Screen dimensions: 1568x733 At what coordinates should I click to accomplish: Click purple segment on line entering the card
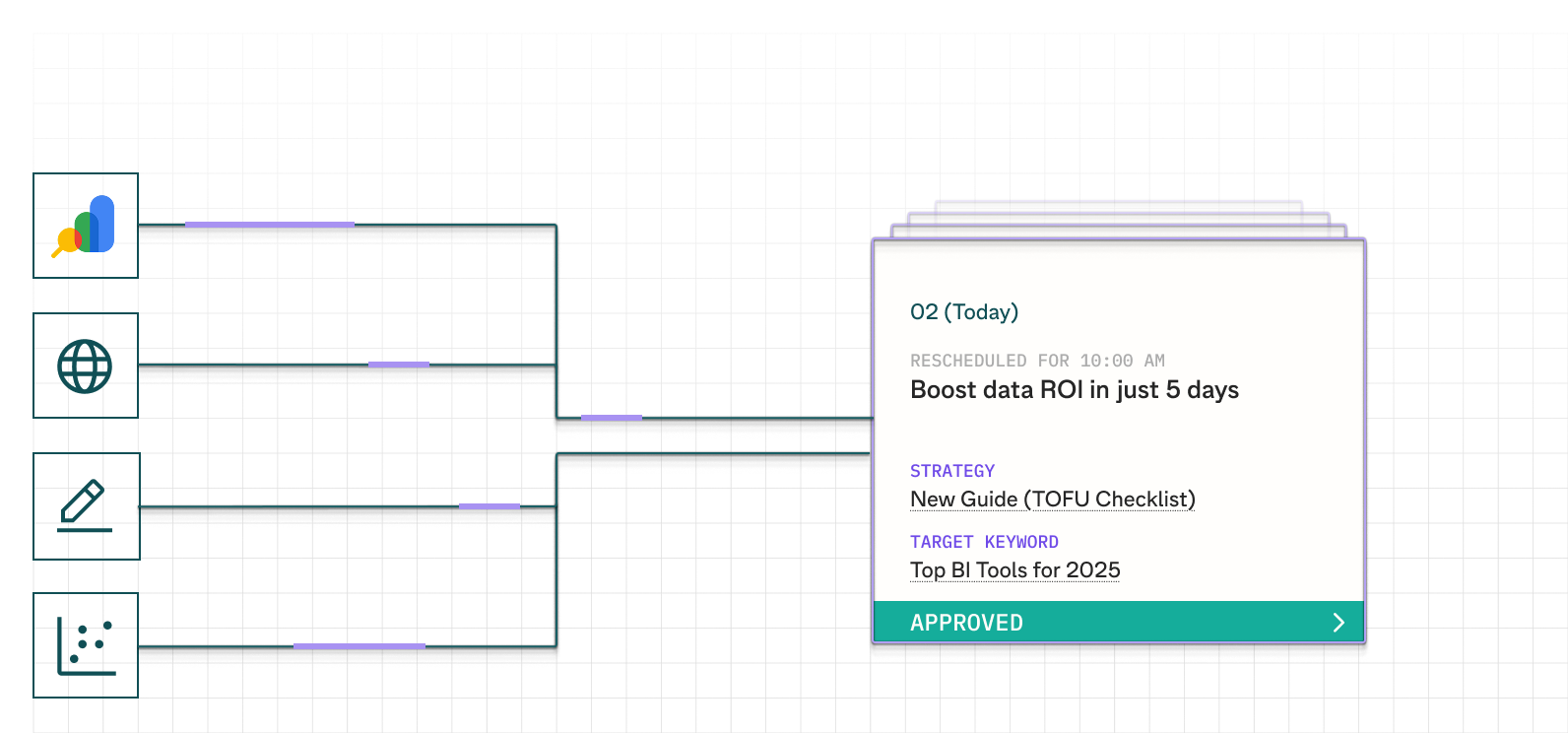tap(611, 418)
